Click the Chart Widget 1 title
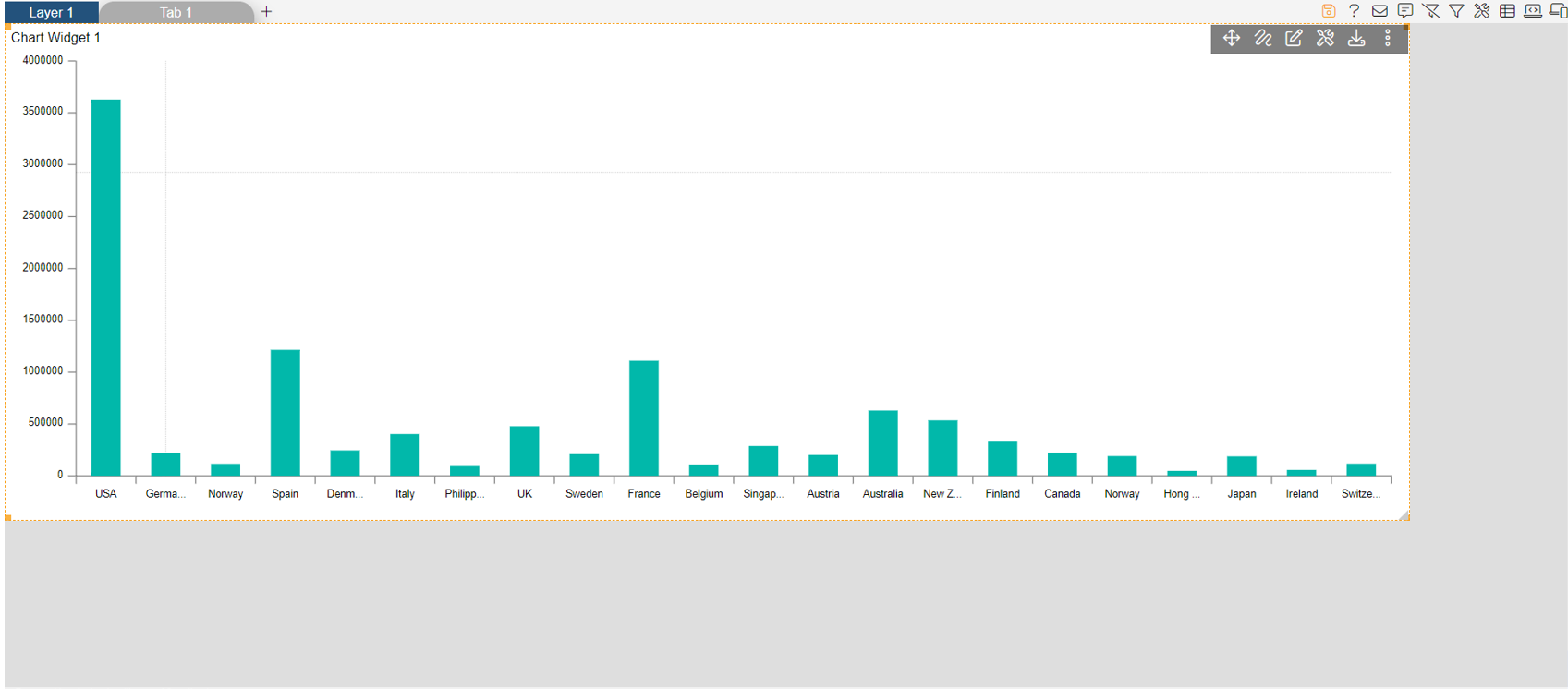 pyautogui.click(x=55, y=38)
